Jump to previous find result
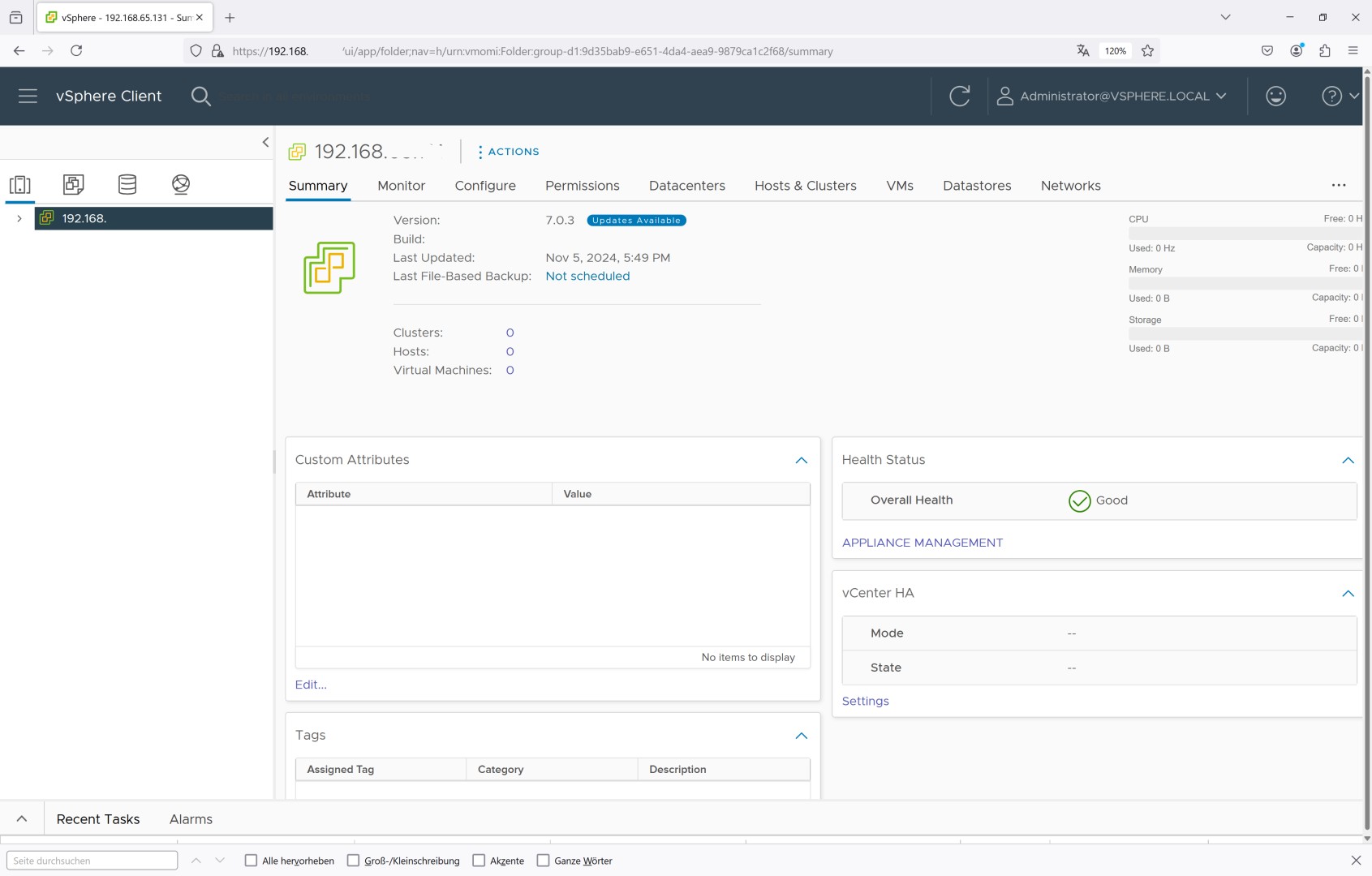The height and width of the screenshot is (876, 1372). pyautogui.click(x=196, y=860)
